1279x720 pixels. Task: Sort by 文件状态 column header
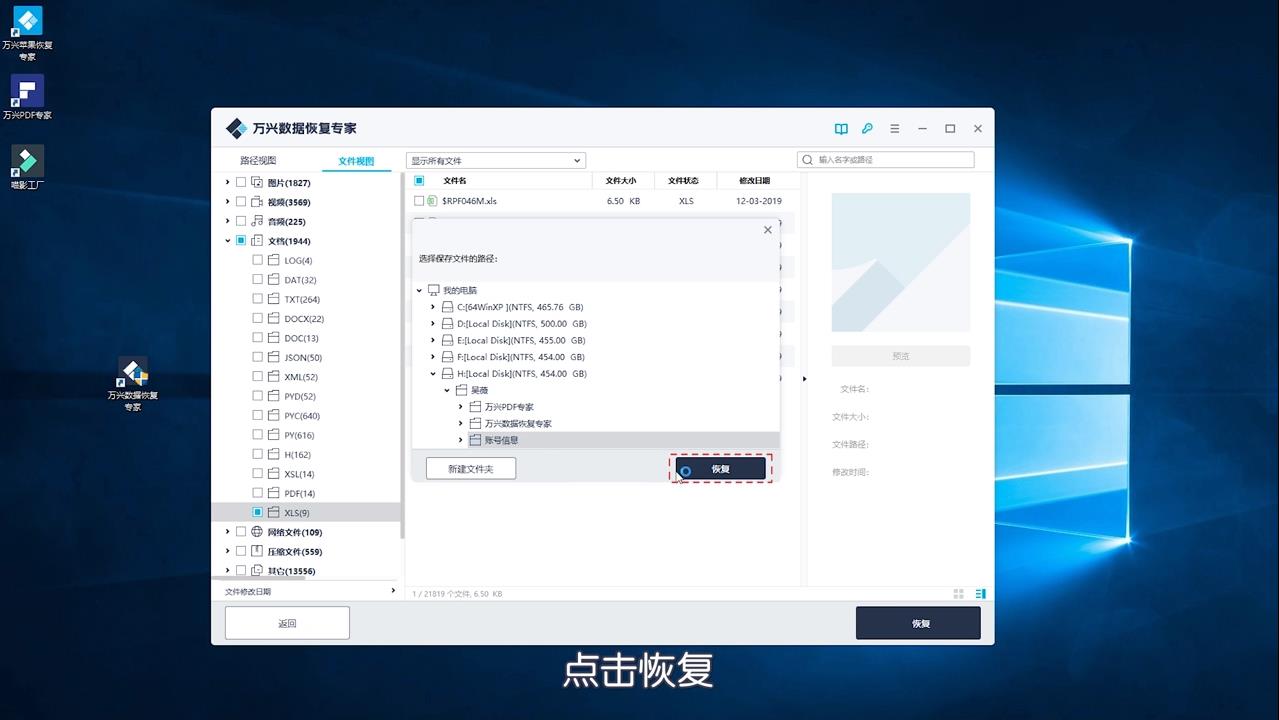pos(684,181)
